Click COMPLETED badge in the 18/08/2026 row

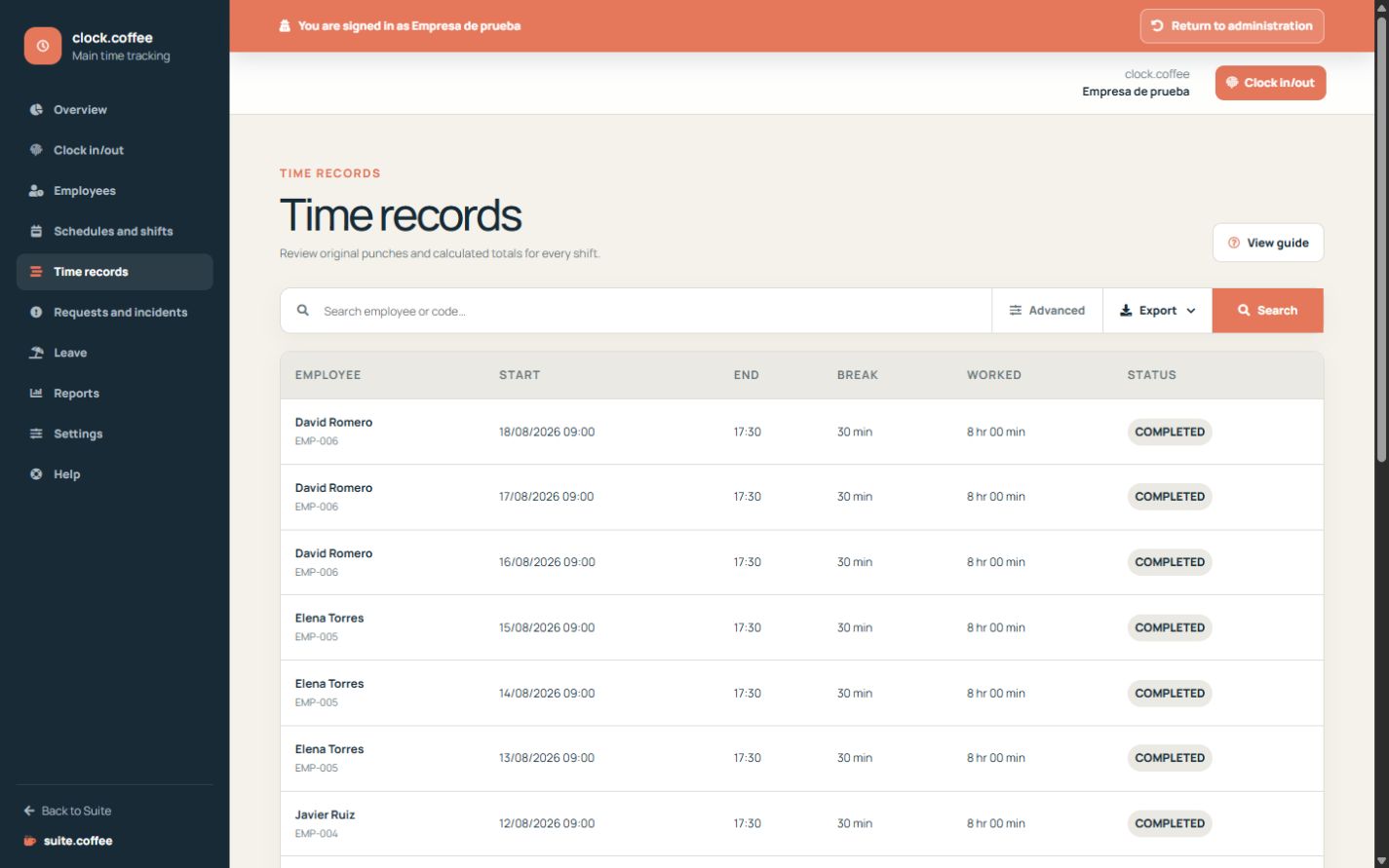tap(1170, 432)
